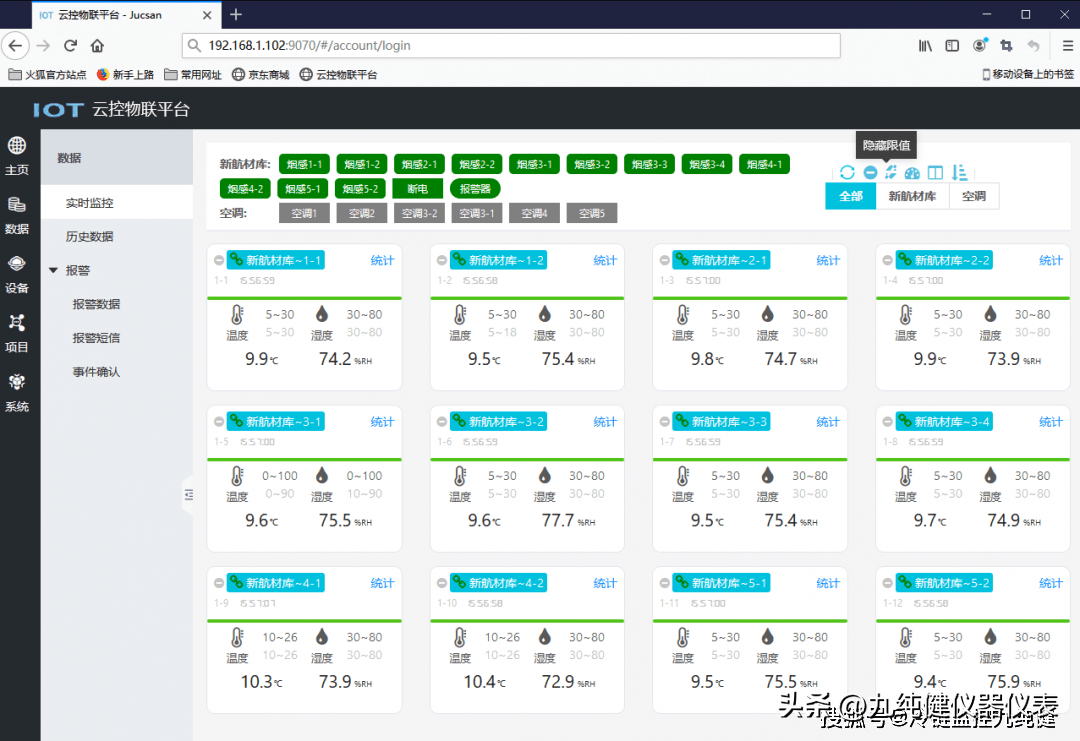Image resolution: width=1080 pixels, height=741 pixels.
Task: Toggle the 烟感1-1 sensor filter tag
Action: click(x=304, y=164)
